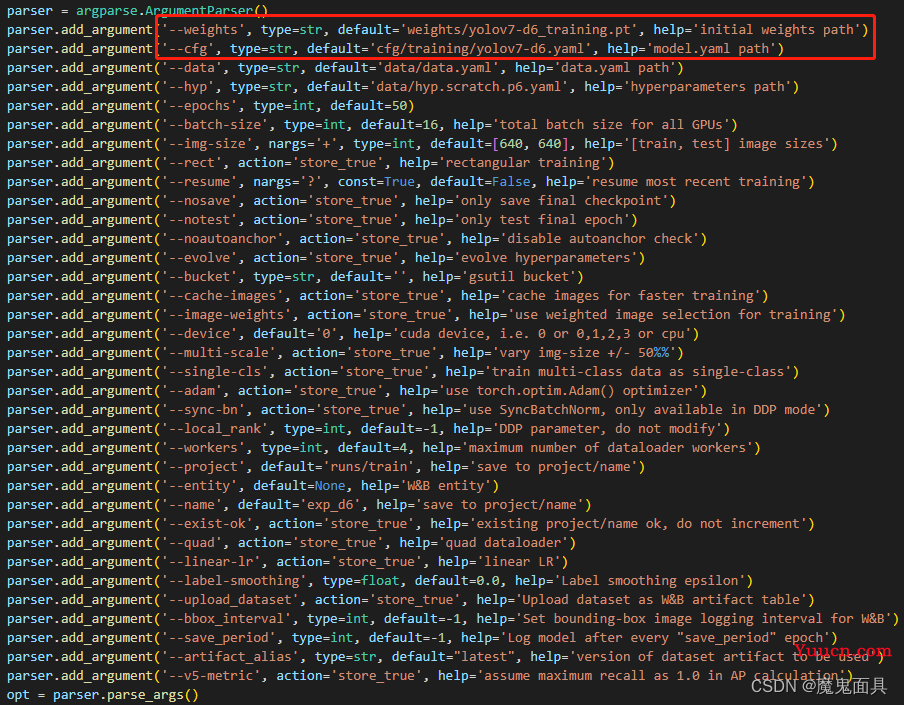Click 'maximum number of dataloader workers' help

(607, 448)
